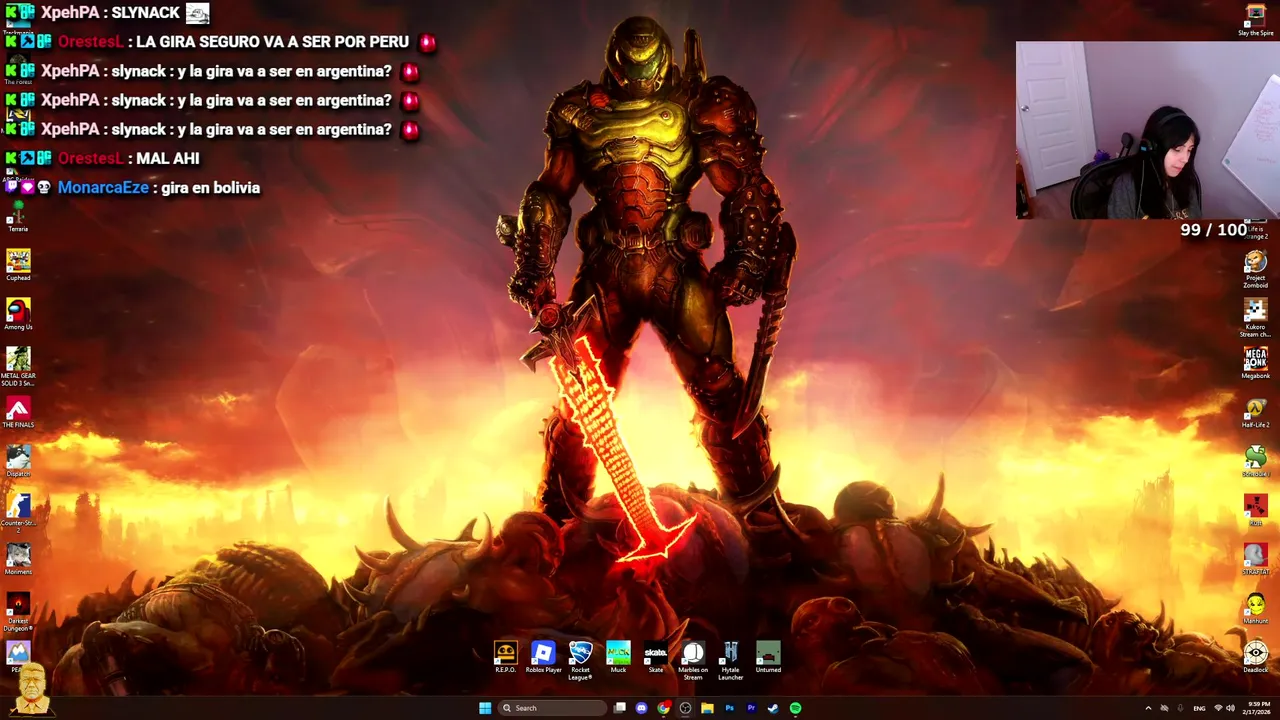
Task: Click MonarcaEze's chat message 'gira en bolivia'
Action: (x=209, y=187)
